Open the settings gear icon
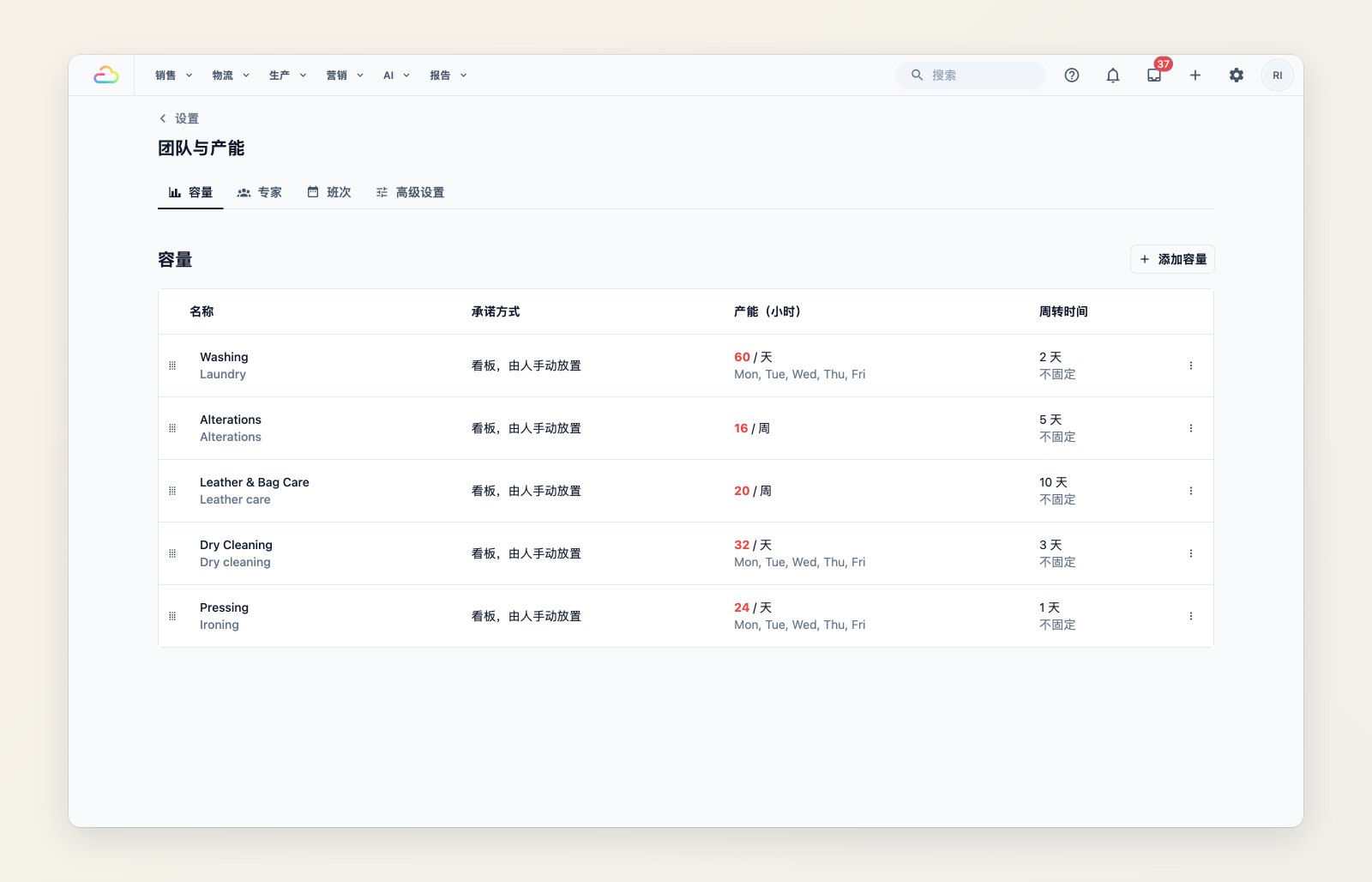The width and height of the screenshot is (1372, 882). 1237,76
